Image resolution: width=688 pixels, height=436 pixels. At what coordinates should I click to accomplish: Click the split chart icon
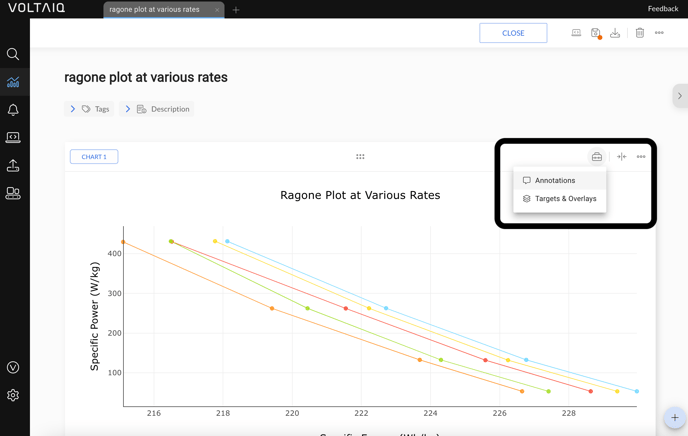pyautogui.click(x=621, y=157)
